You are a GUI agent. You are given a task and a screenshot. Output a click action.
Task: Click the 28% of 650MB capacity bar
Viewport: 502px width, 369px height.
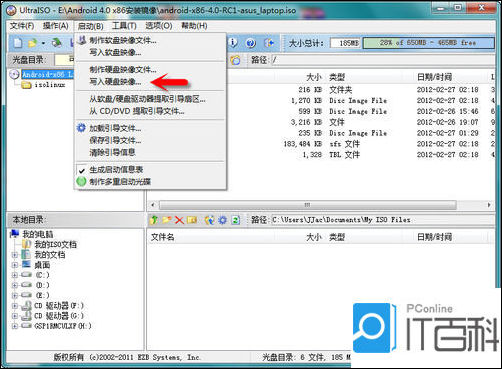click(428, 43)
